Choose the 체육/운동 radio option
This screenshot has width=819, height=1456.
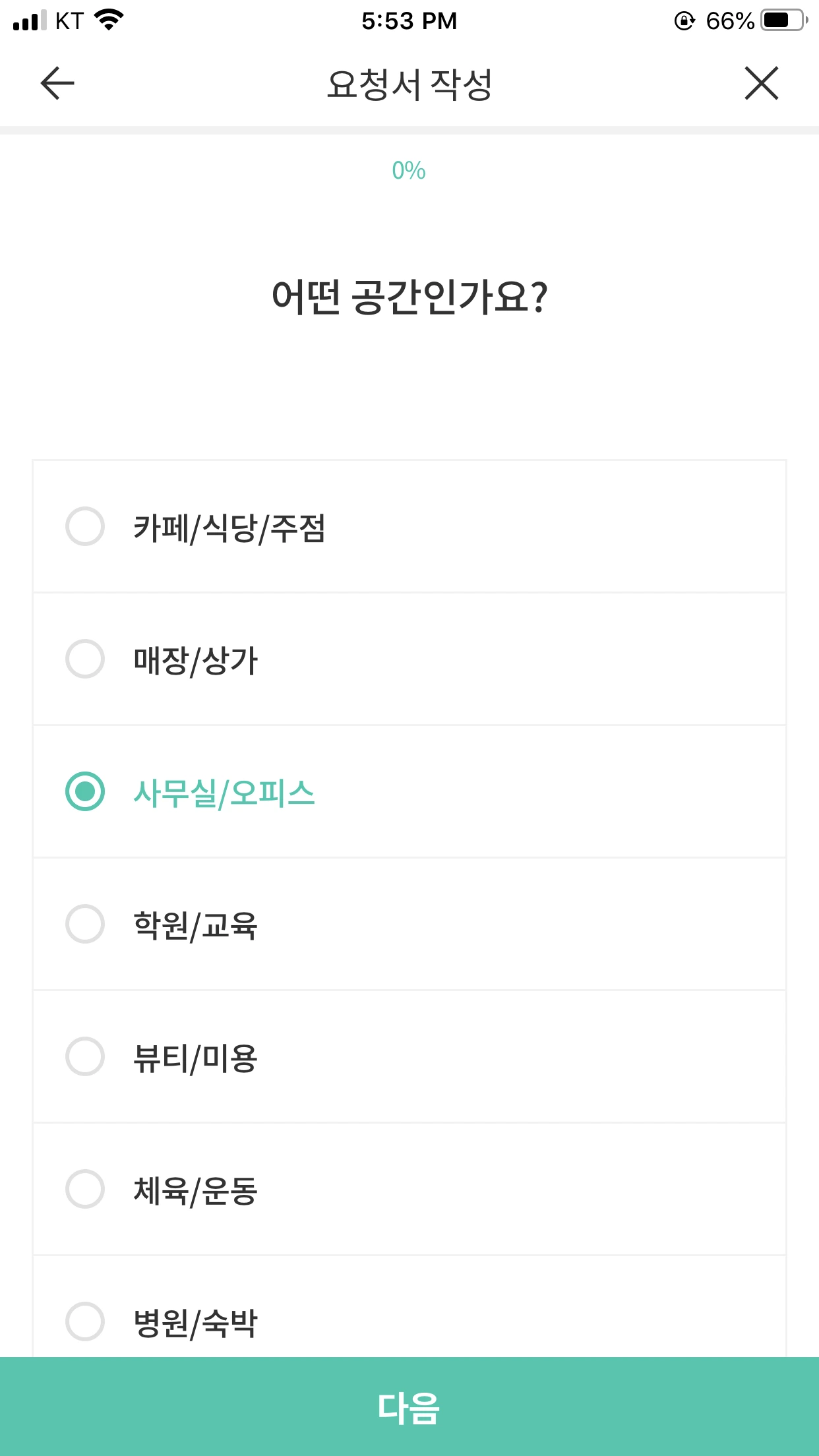click(85, 1189)
